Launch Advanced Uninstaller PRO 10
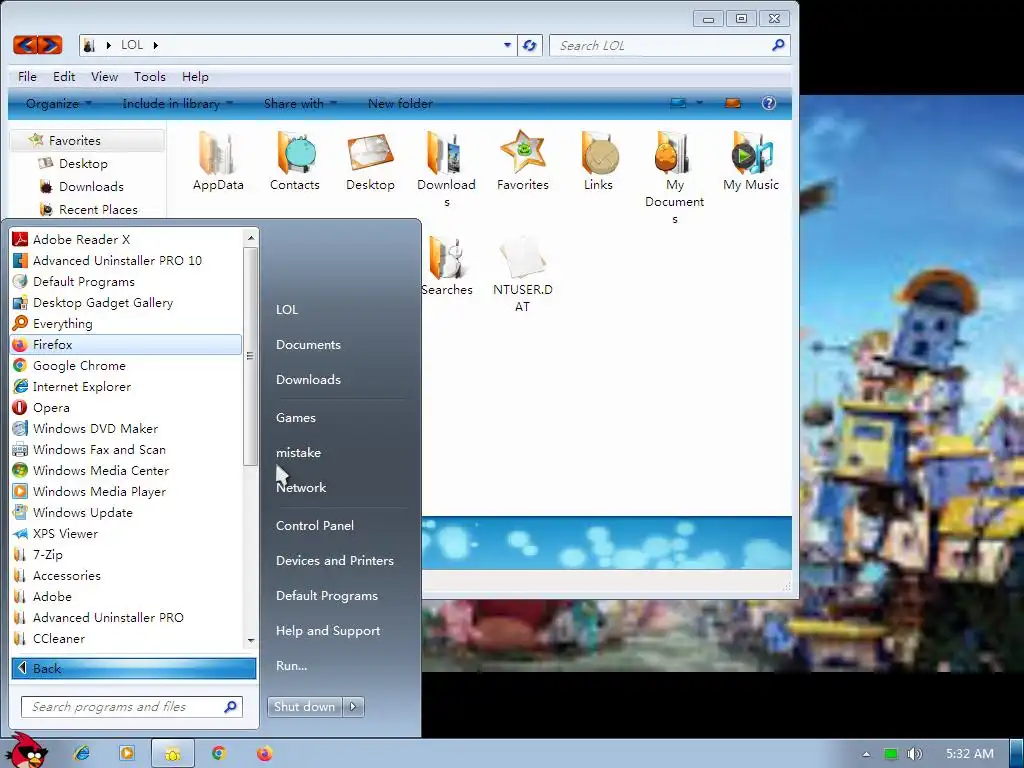Viewport: 1024px width, 768px height. pyautogui.click(x=126, y=261)
